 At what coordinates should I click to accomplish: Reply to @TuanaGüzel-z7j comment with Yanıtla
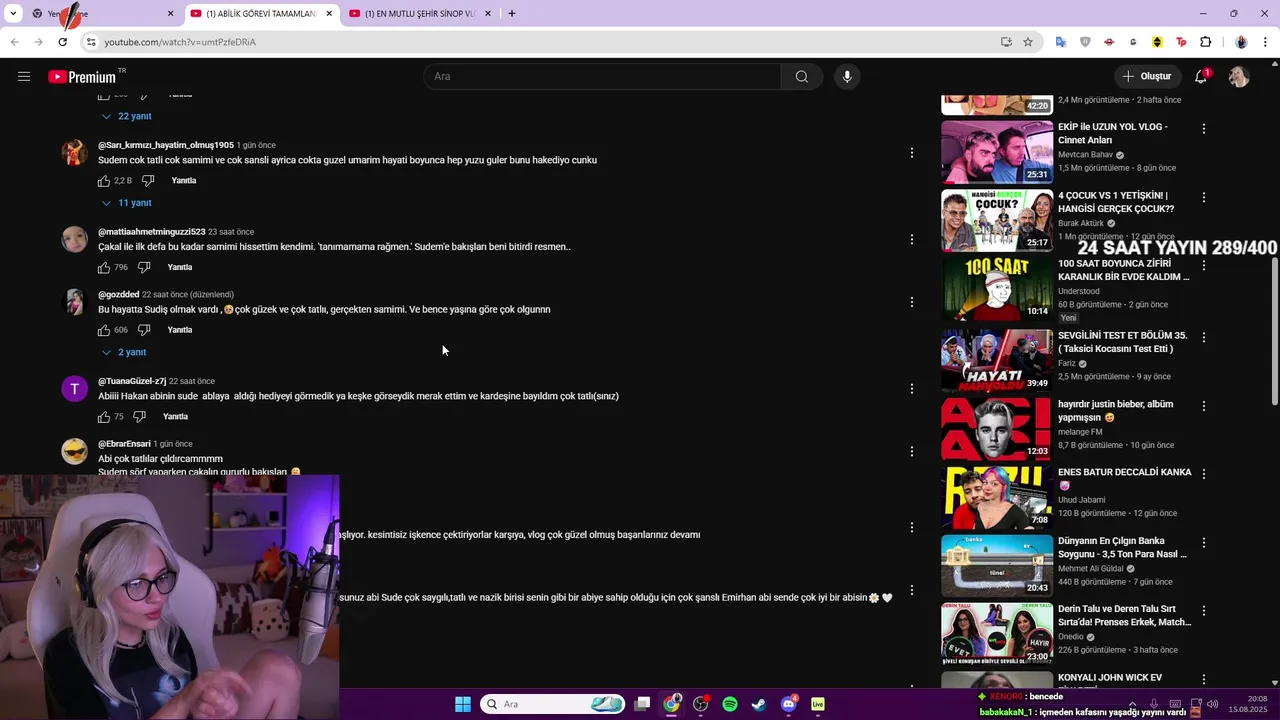click(175, 417)
